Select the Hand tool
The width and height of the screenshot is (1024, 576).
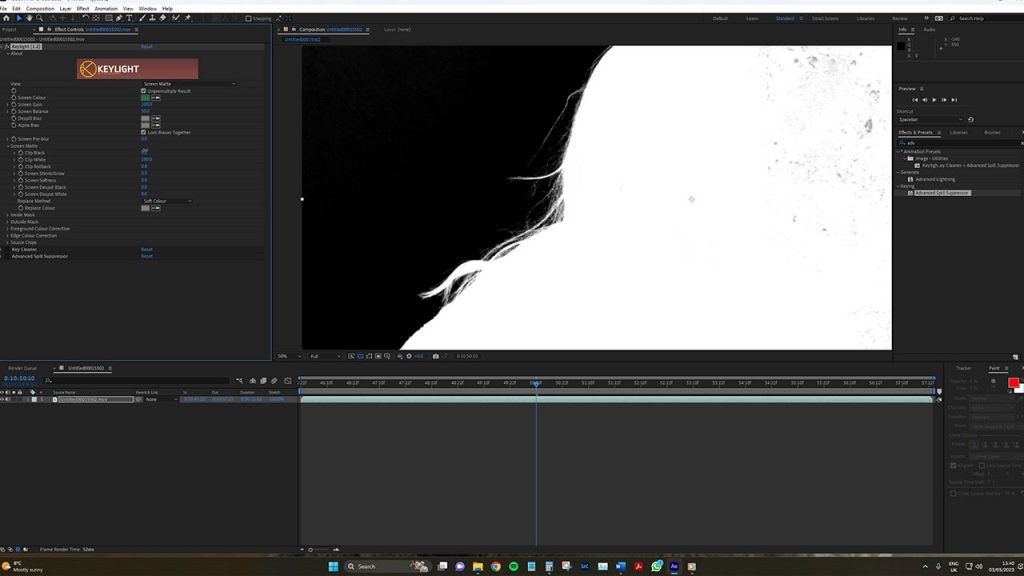click(x=29, y=18)
